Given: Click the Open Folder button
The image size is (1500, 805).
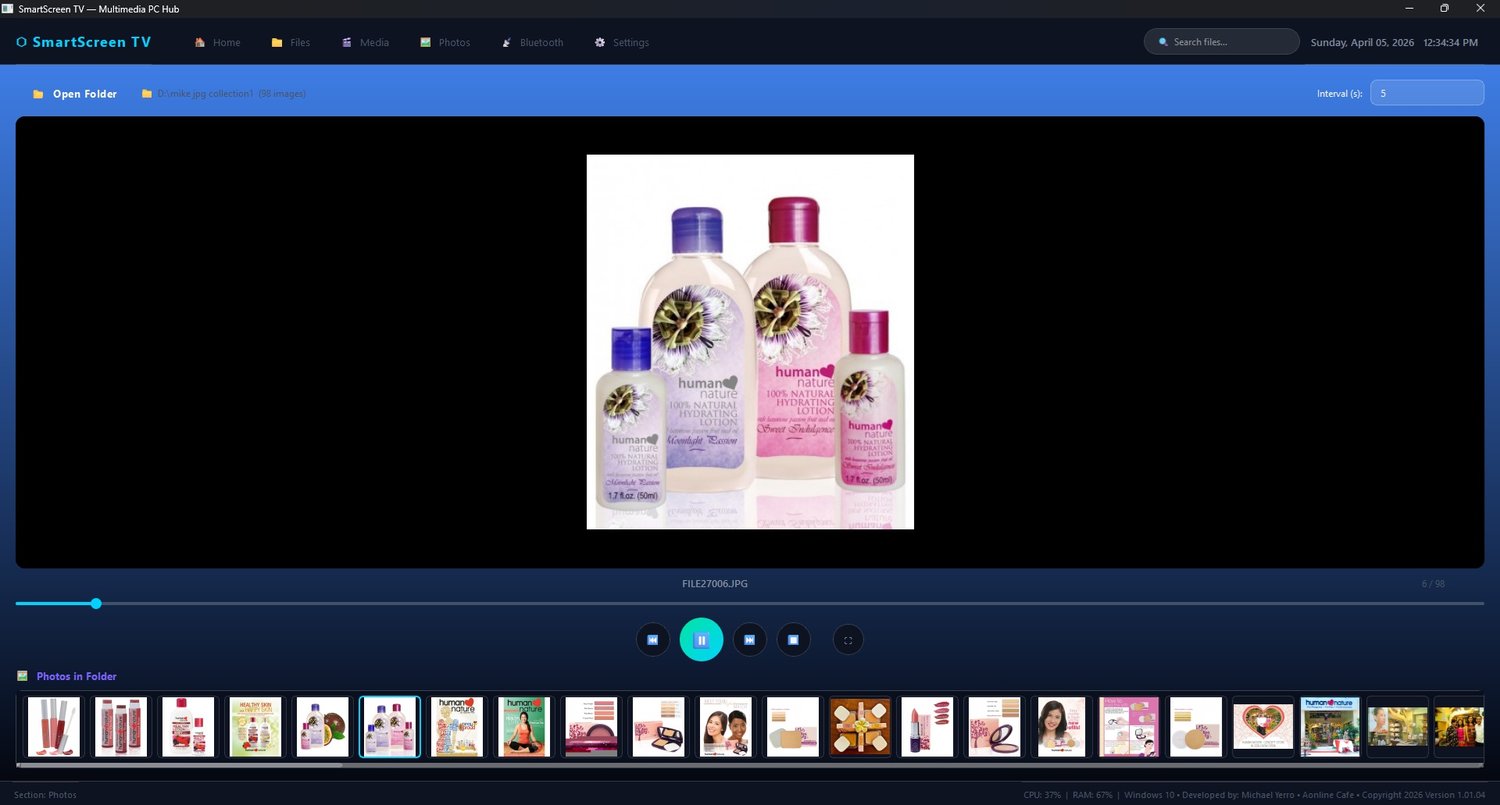Looking at the screenshot, I should pos(75,94).
